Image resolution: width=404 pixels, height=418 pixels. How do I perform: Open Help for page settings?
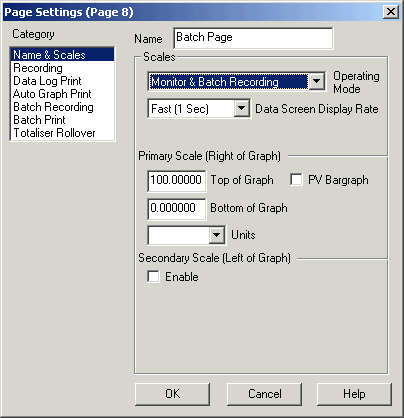click(354, 394)
